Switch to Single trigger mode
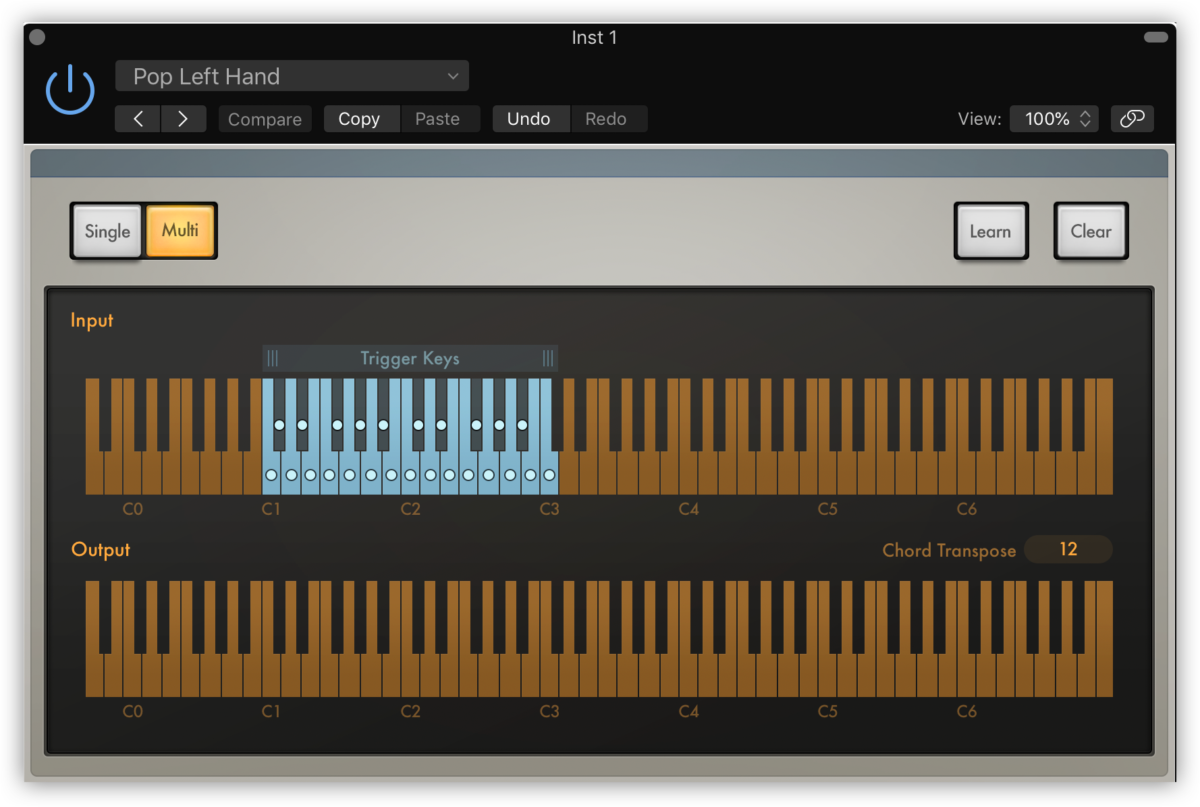 (x=106, y=231)
